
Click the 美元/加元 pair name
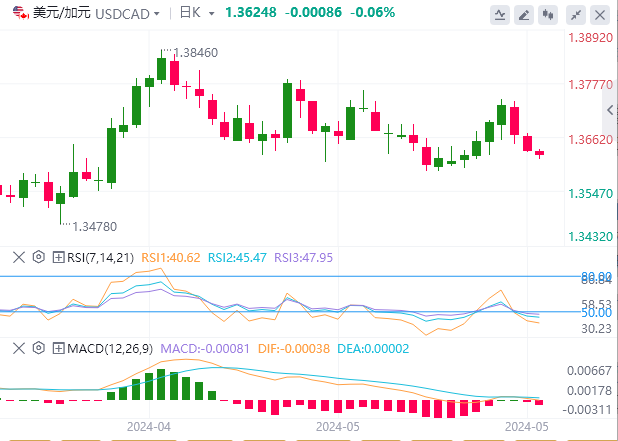(x=62, y=13)
